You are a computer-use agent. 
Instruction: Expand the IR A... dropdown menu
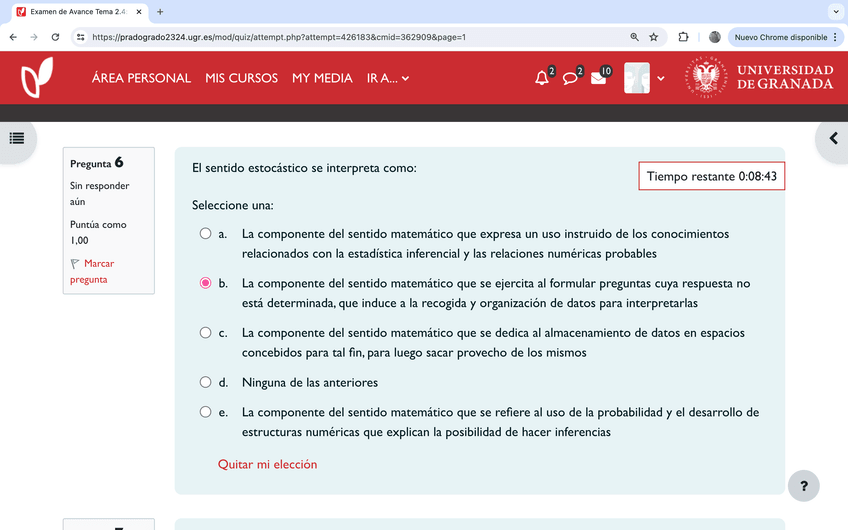[x=388, y=78]
